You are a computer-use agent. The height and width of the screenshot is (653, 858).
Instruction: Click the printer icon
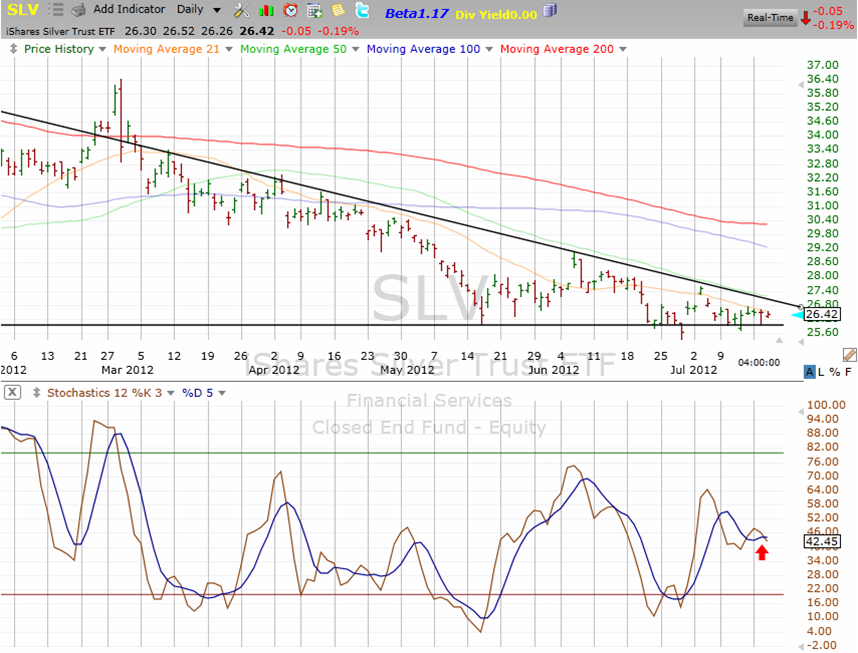tap(79, 10)
